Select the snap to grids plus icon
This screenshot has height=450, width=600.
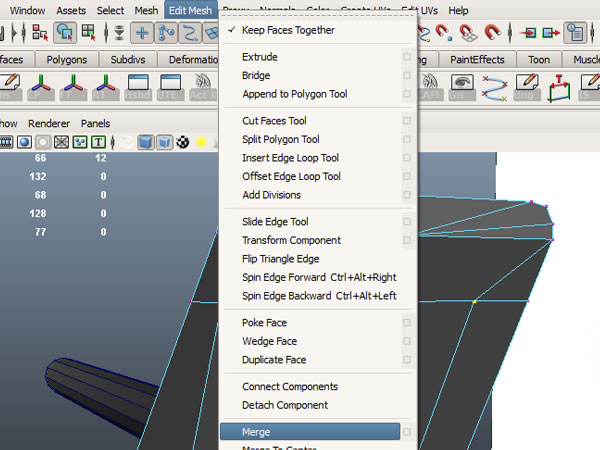[142, 32]
